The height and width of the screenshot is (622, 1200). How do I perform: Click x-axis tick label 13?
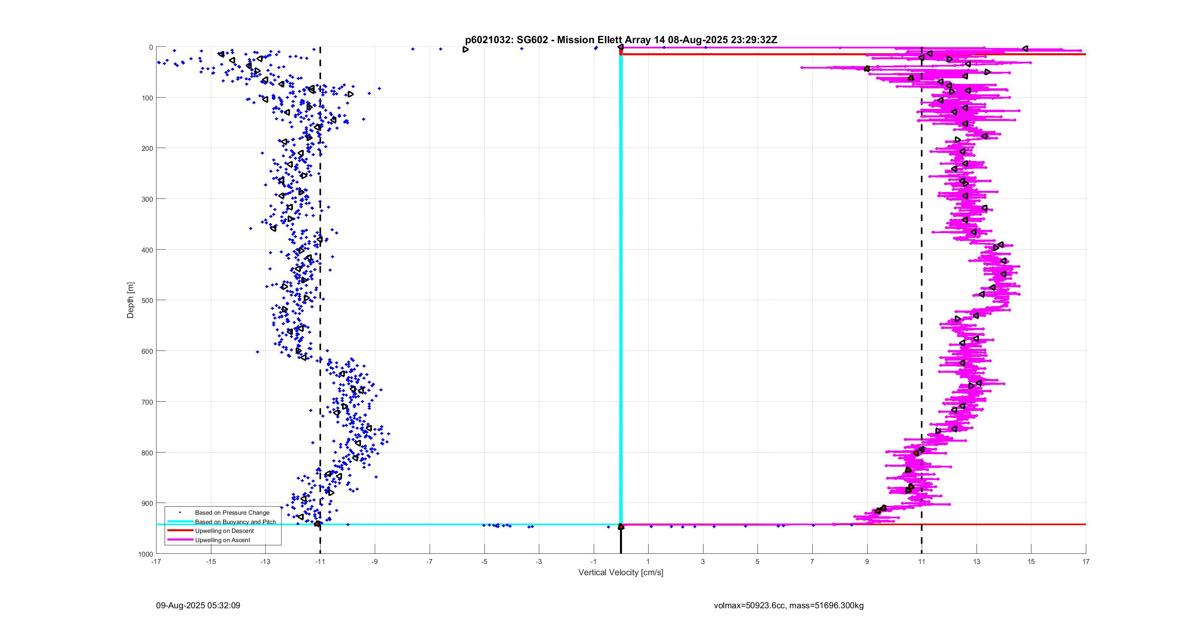pos(976,562)
